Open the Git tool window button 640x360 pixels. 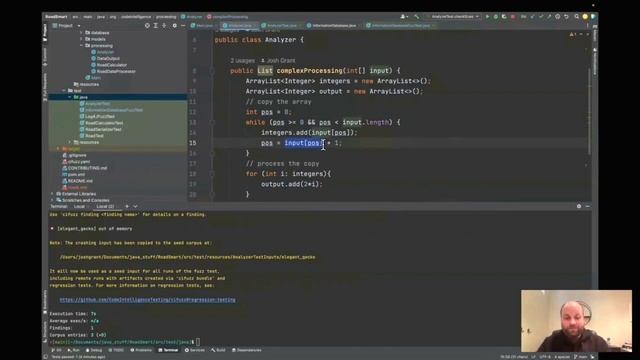coord(56,350)
